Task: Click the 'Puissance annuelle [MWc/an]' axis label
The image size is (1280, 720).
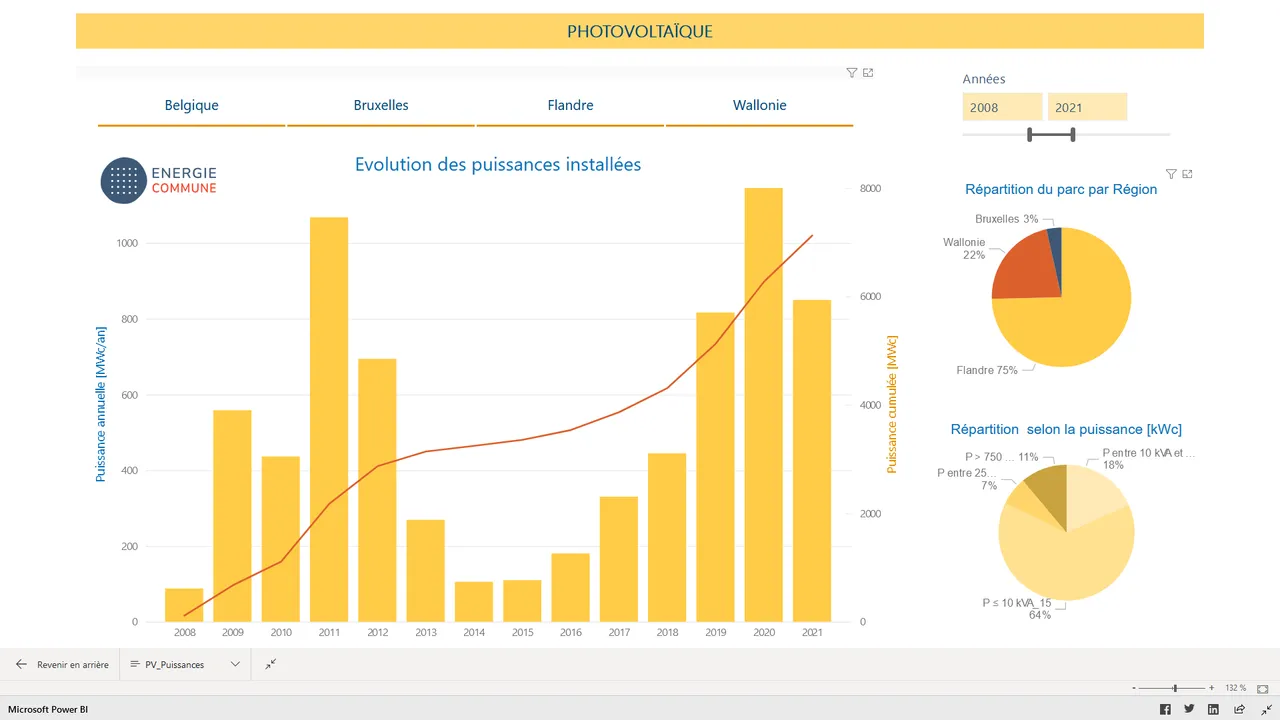Action: point(100,403)
